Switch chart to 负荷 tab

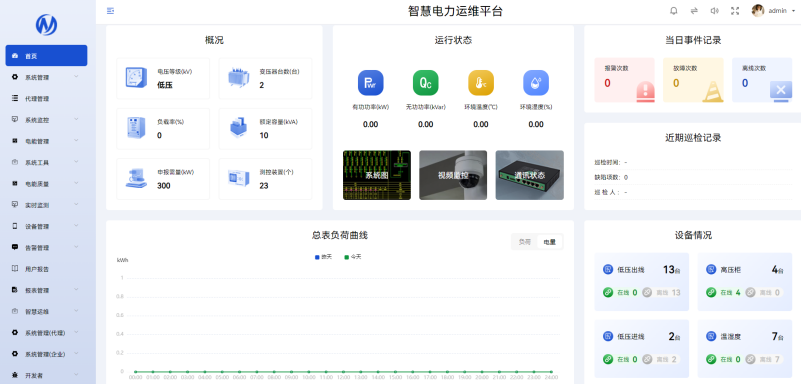(x=525, y=242)
